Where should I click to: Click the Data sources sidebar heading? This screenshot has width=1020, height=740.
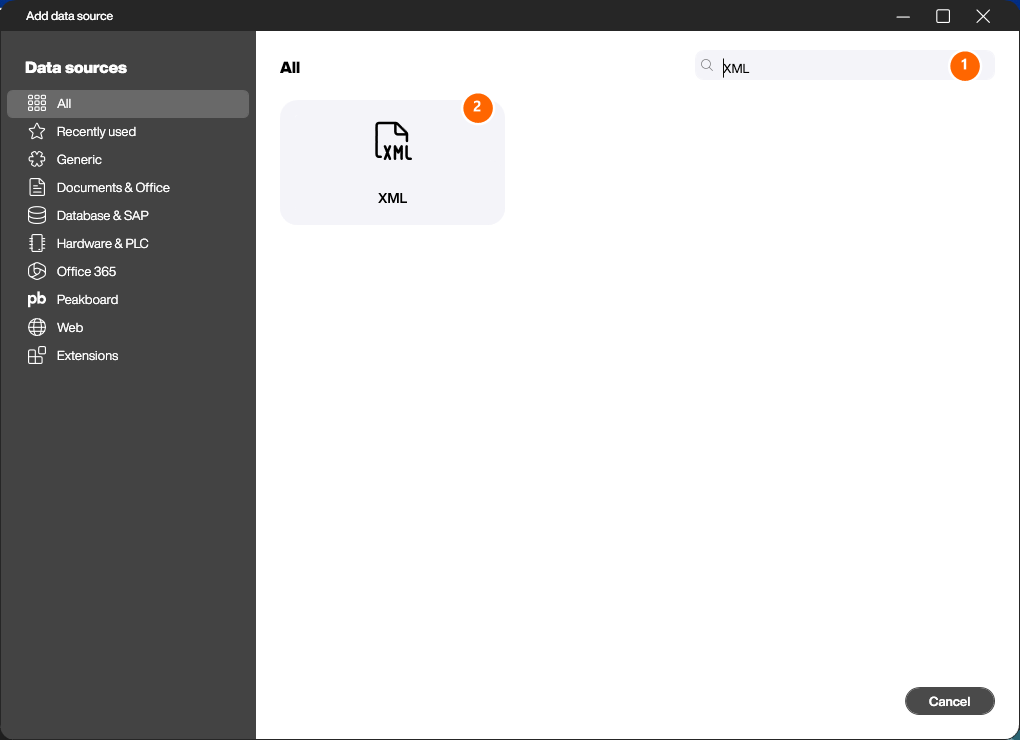[x=76, y=68]
